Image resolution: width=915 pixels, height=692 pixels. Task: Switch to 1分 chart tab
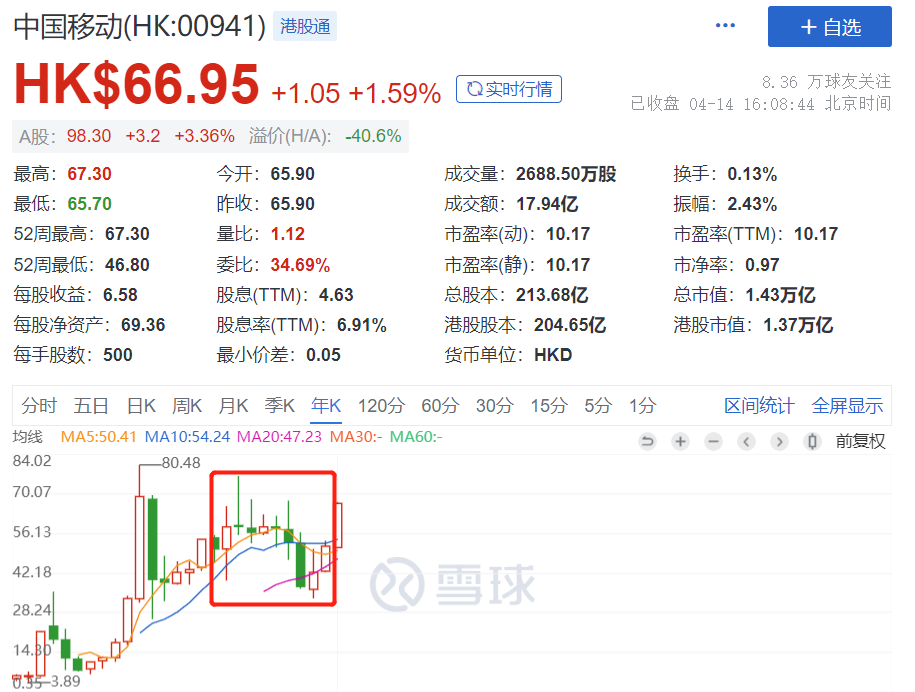(642, 406)
